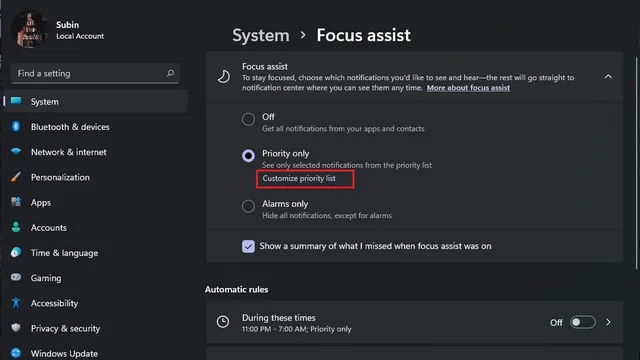The height and width of the screenshot is (360, 640).
Task: Collapse the Focus assist section chevron
Action: click(x=608, y=76)
